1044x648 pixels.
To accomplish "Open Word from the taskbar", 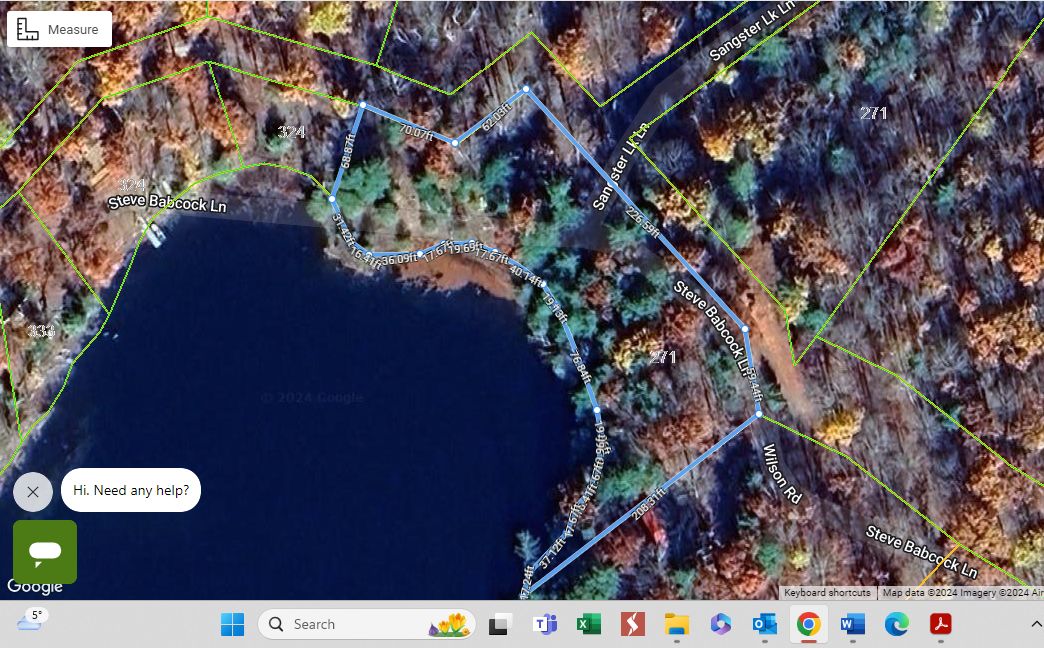I will tap(853, 624).
